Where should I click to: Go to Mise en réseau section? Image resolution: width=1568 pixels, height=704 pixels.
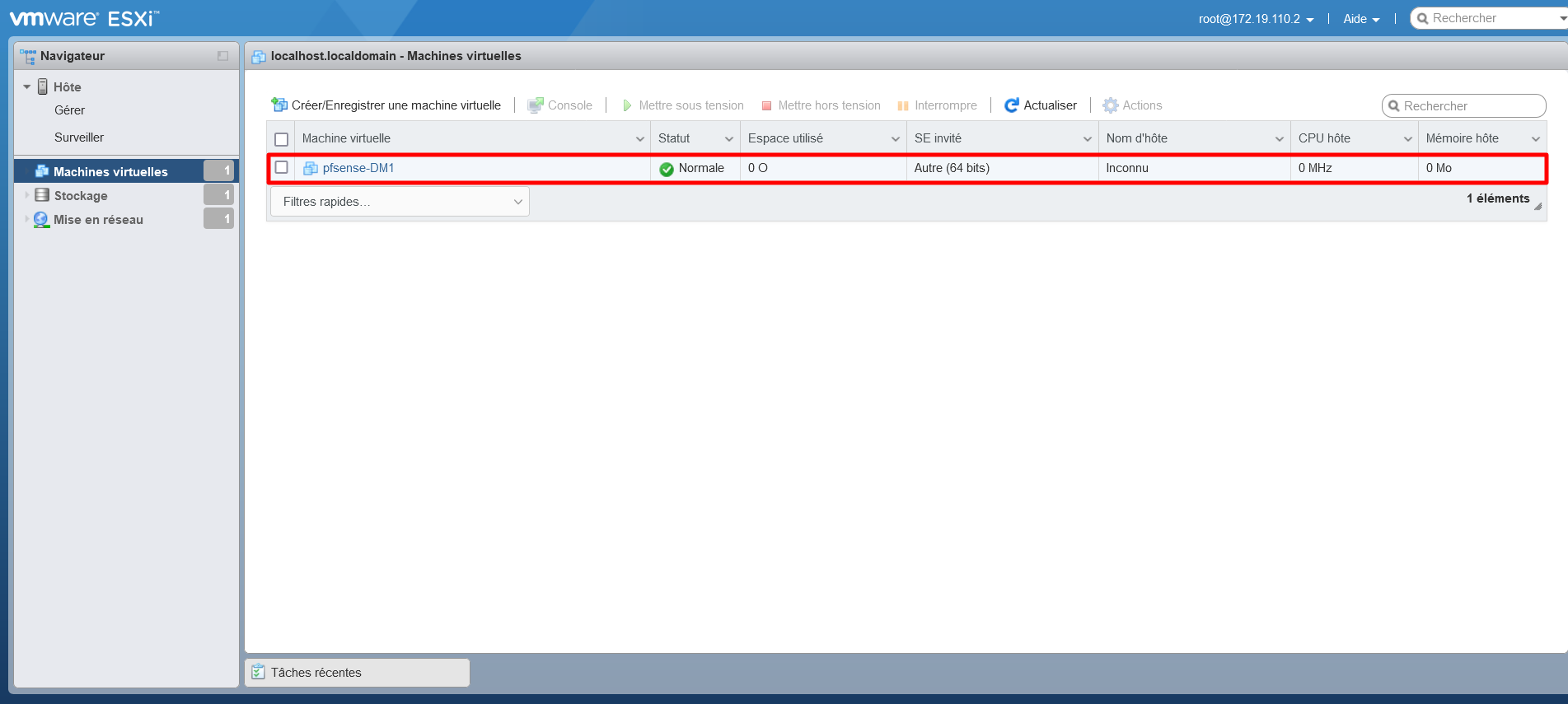98,220
